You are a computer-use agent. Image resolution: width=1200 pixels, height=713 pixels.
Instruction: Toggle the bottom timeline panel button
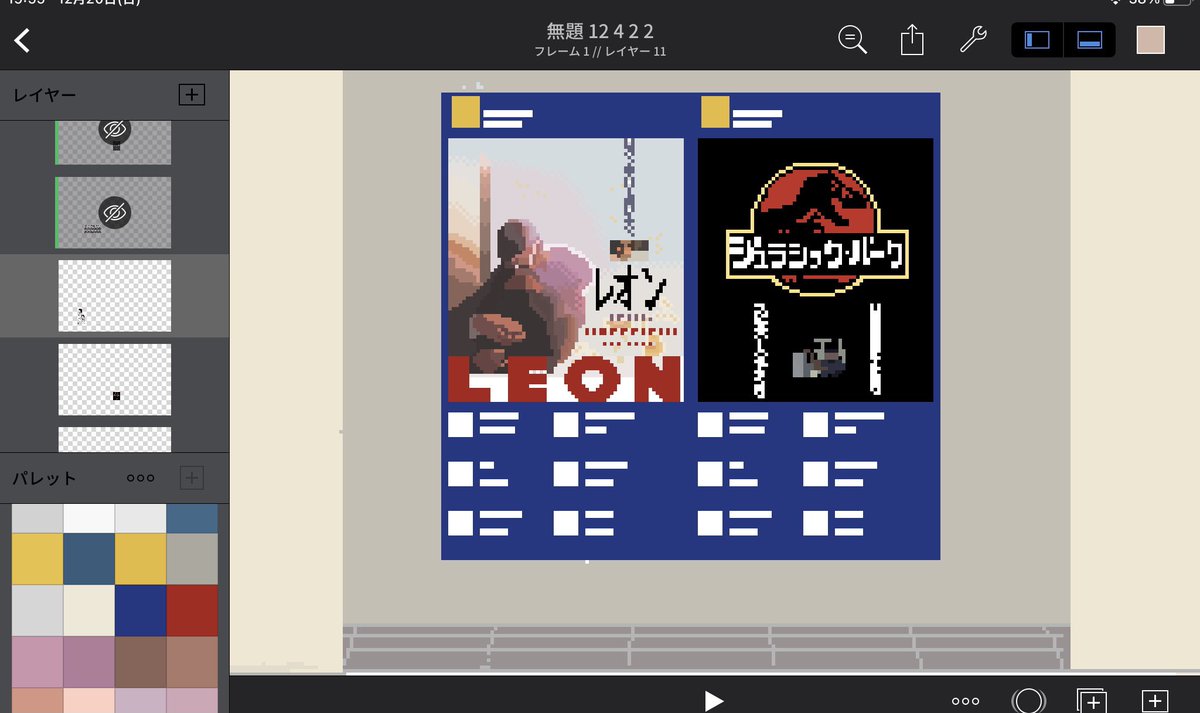tap(1089, 40)
